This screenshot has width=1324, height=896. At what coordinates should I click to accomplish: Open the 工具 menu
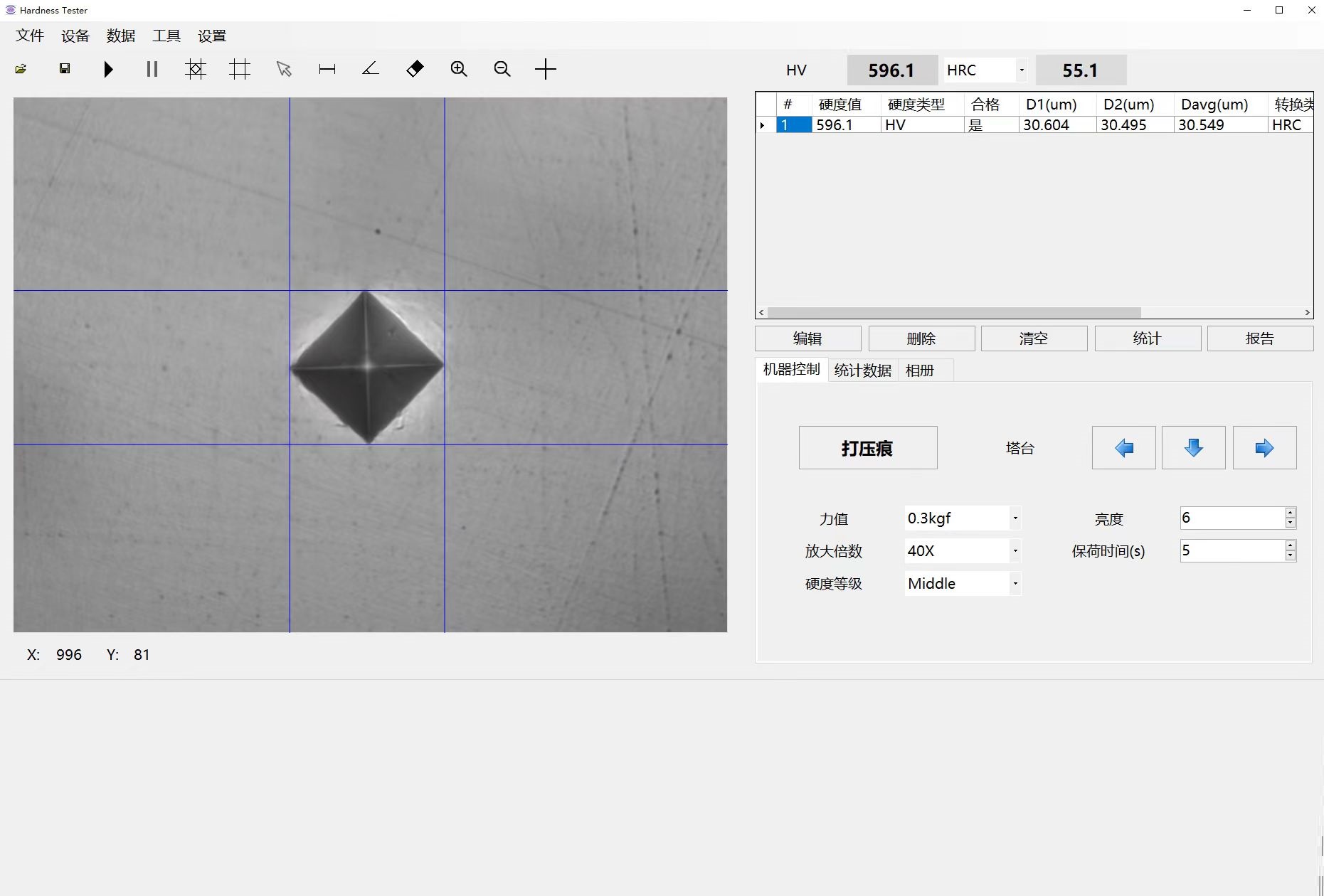tap(166, 36)
